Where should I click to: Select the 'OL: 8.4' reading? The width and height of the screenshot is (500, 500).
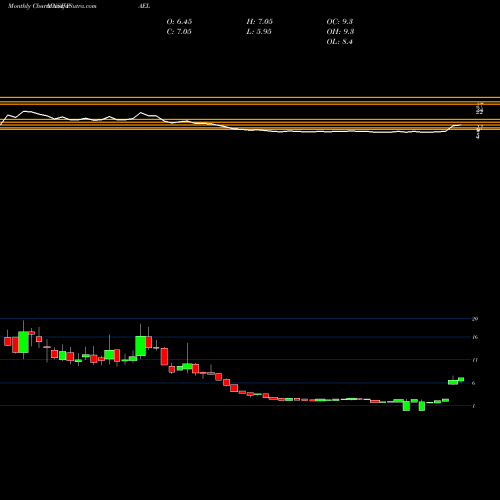point(340,42)
